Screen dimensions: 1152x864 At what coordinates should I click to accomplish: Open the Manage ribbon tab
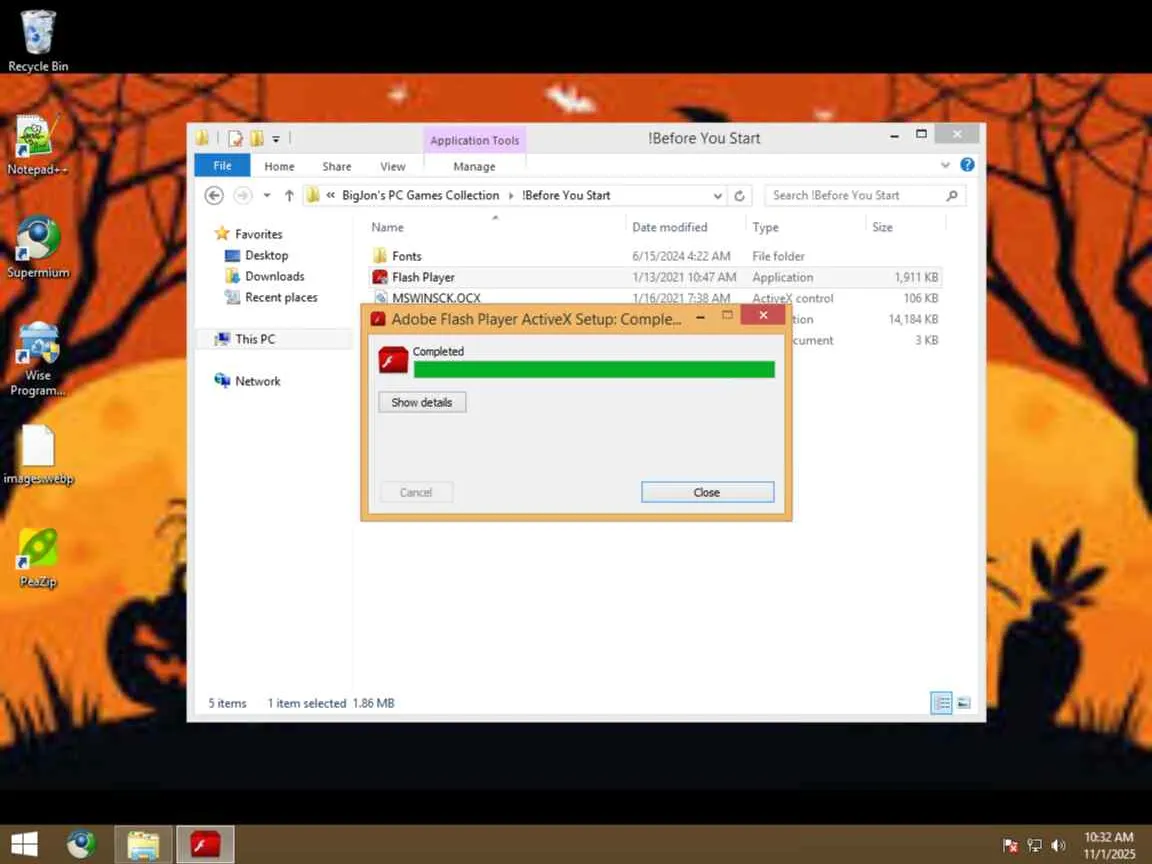point(474,167)
